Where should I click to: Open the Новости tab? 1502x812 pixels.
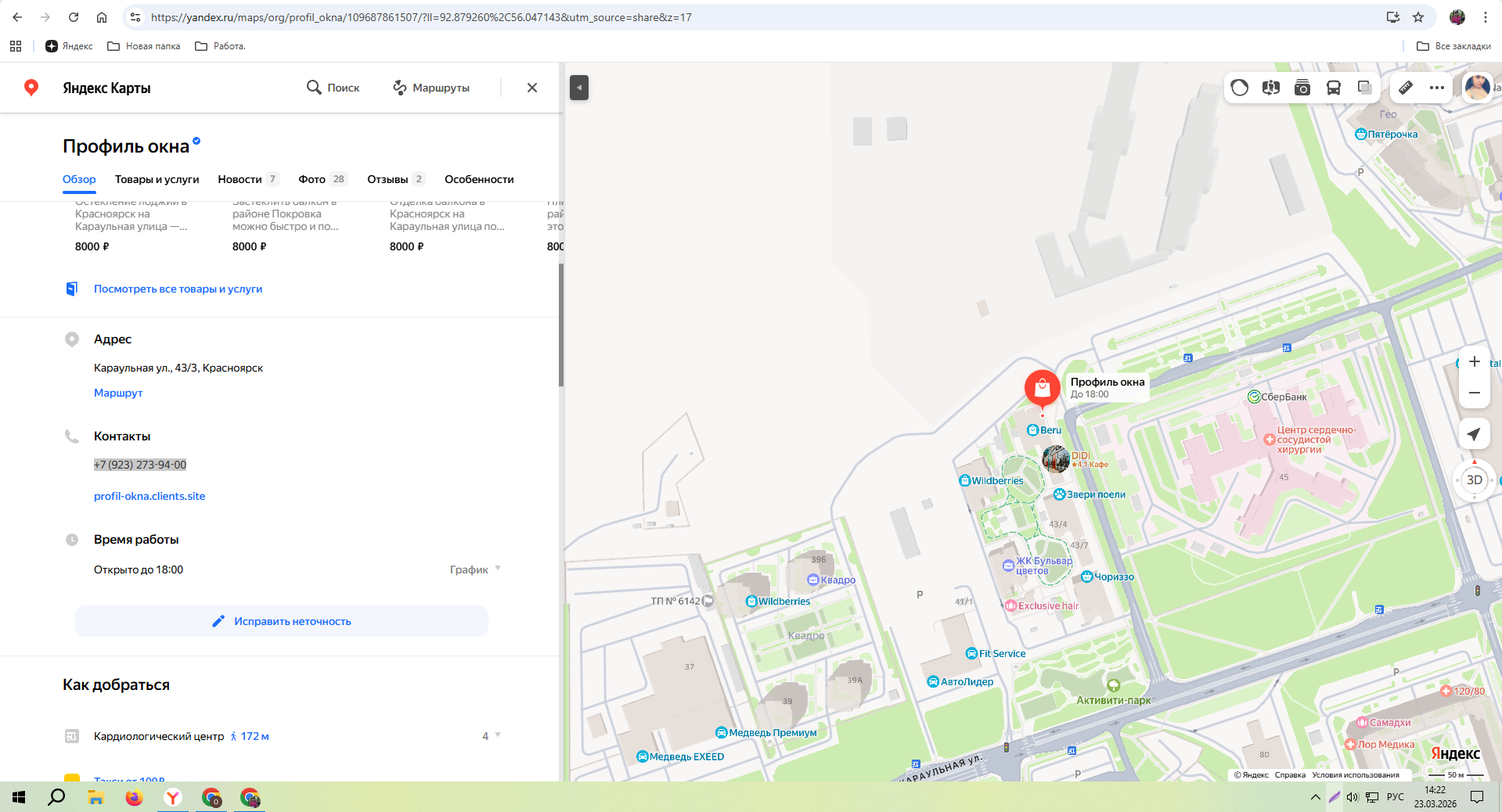click(x=248, y=179)
